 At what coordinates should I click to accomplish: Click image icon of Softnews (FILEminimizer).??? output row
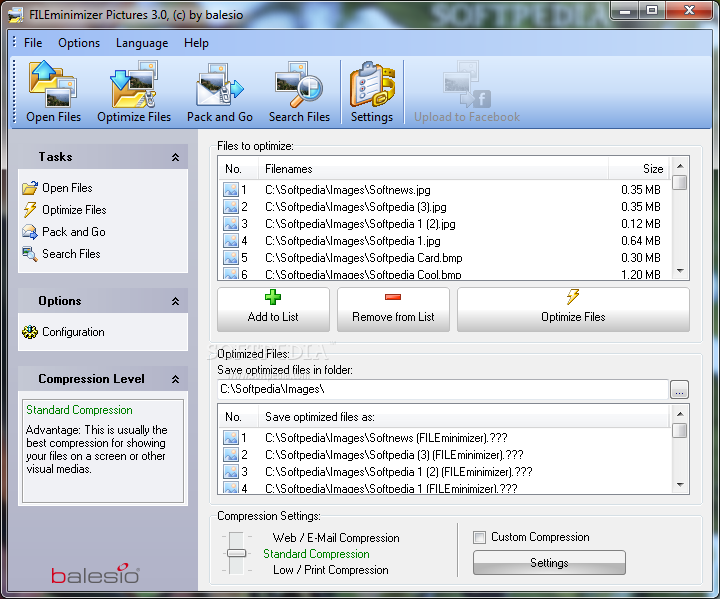[x=231, y=438]
